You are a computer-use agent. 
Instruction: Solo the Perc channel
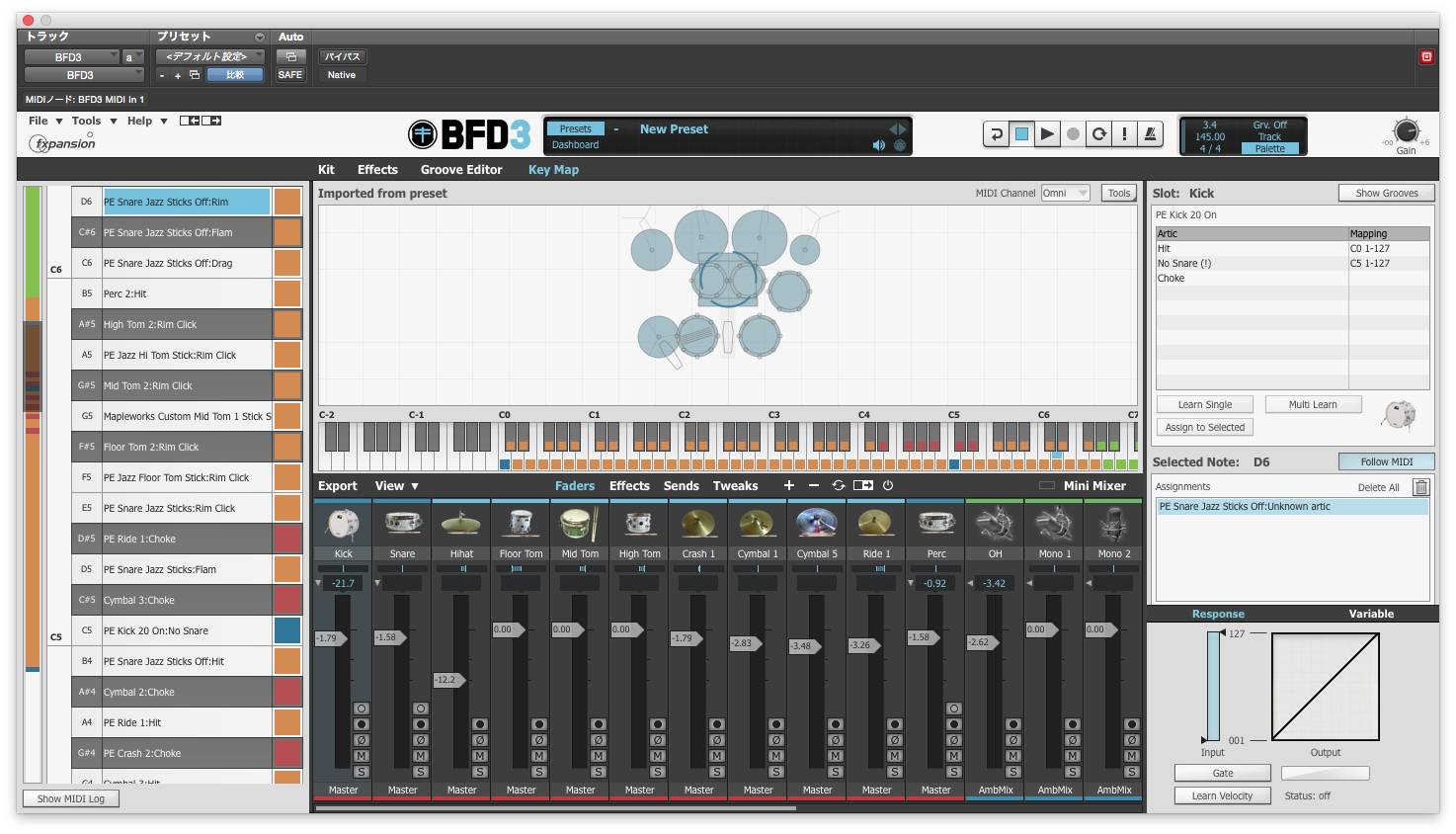954,772
